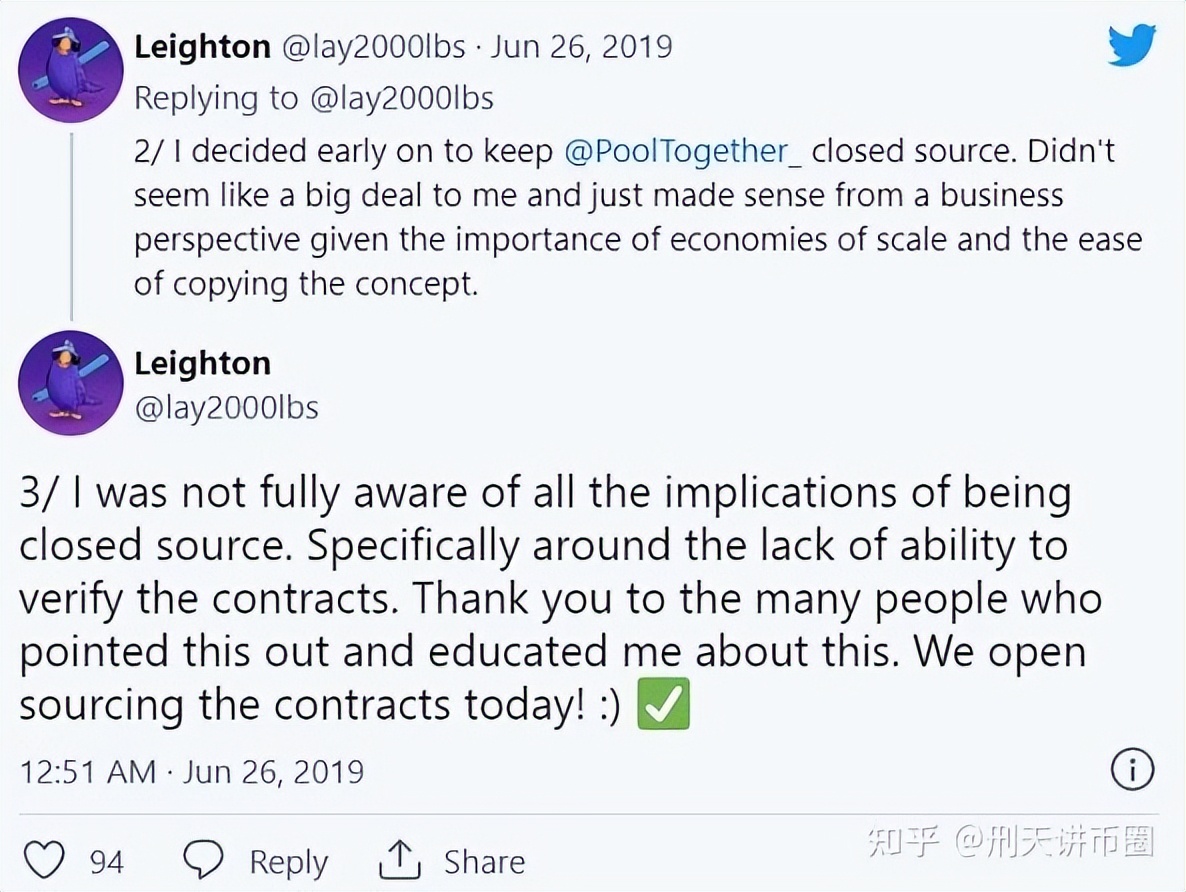Click the Share text label

tap(484, 860)
